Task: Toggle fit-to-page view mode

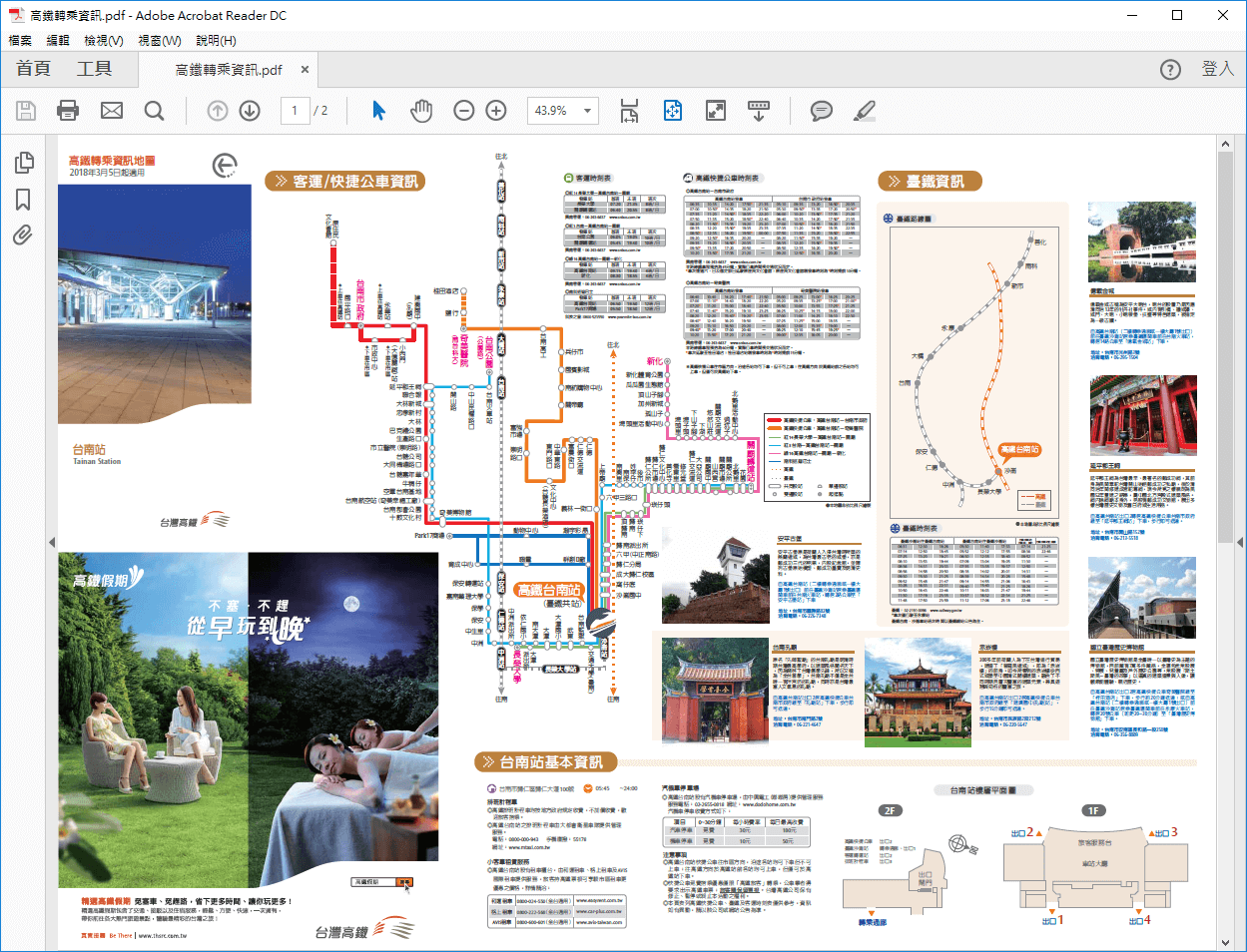Action: (x=673, y=111)
